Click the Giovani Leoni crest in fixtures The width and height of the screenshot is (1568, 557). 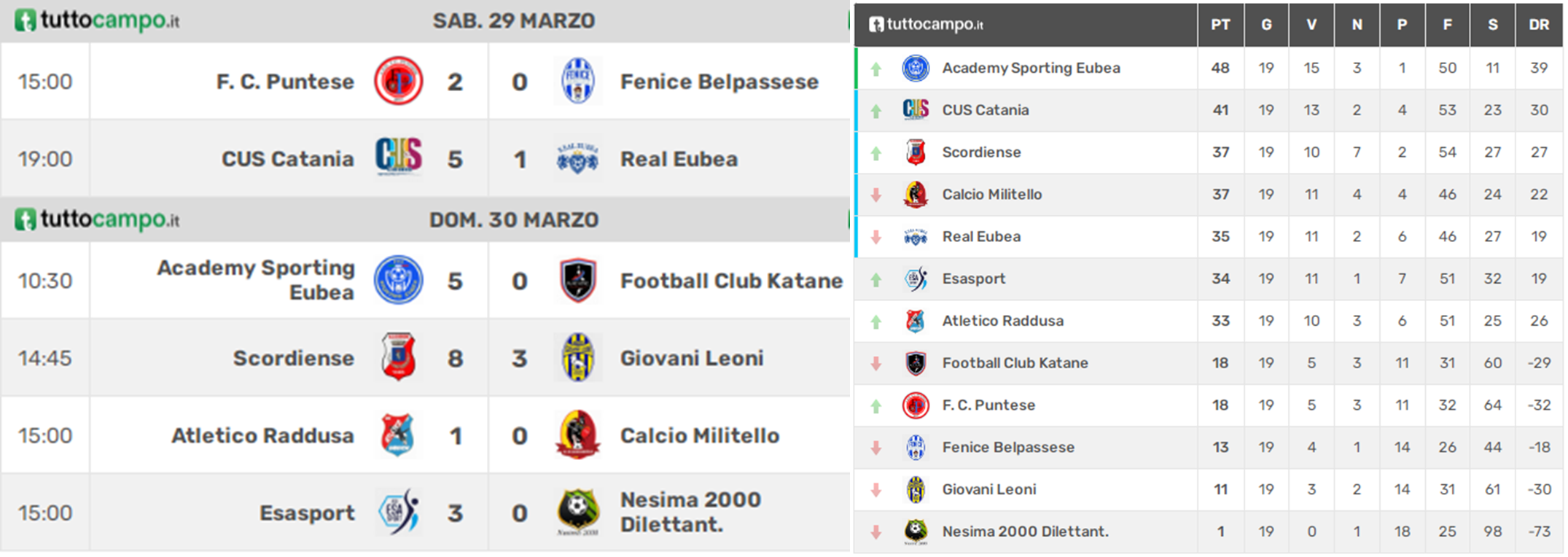578,358
